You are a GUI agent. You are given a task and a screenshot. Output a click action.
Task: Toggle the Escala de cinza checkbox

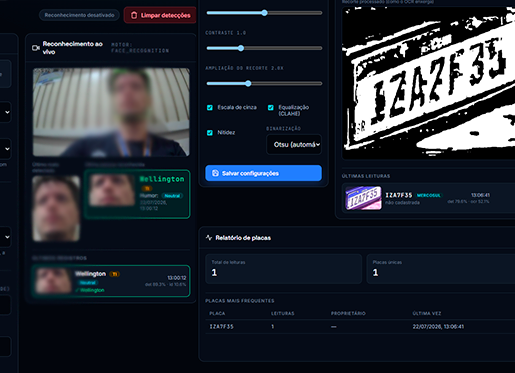(x=210, y=107)
